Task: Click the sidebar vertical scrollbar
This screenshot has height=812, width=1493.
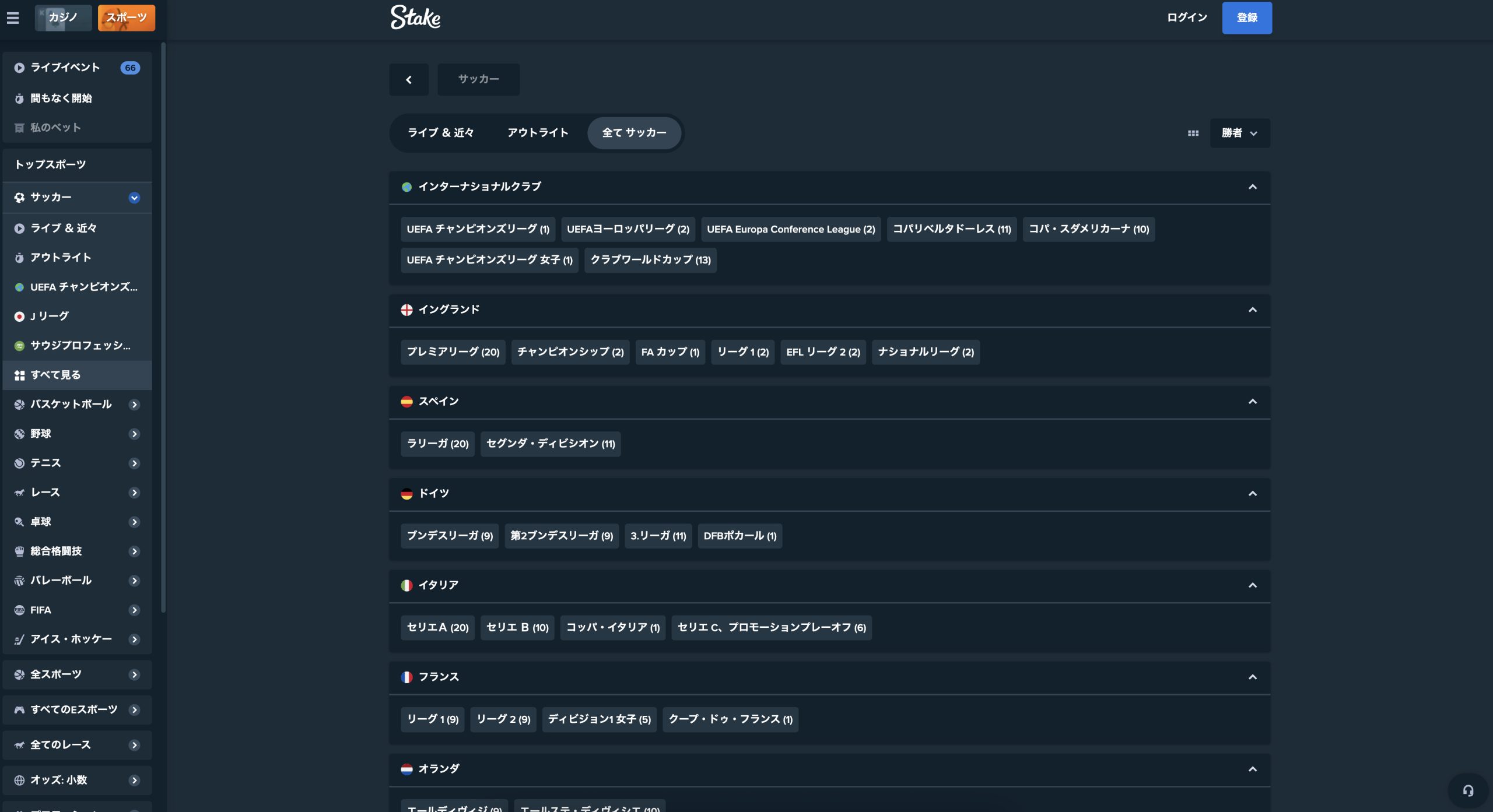Action: [x=163, y=326]
